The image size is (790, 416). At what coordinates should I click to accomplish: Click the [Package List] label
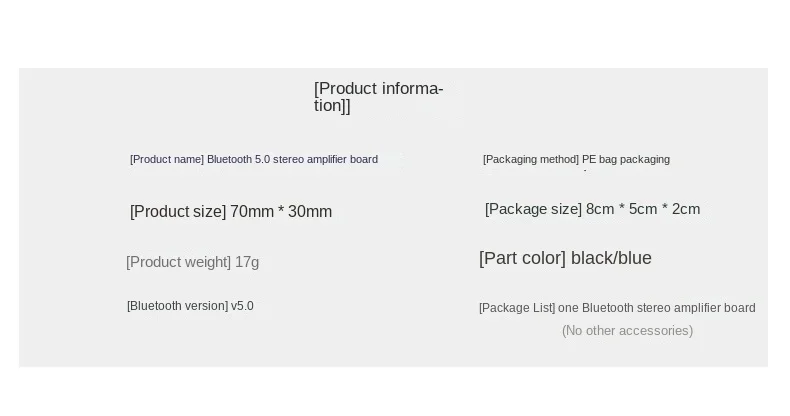coord(516,308)
